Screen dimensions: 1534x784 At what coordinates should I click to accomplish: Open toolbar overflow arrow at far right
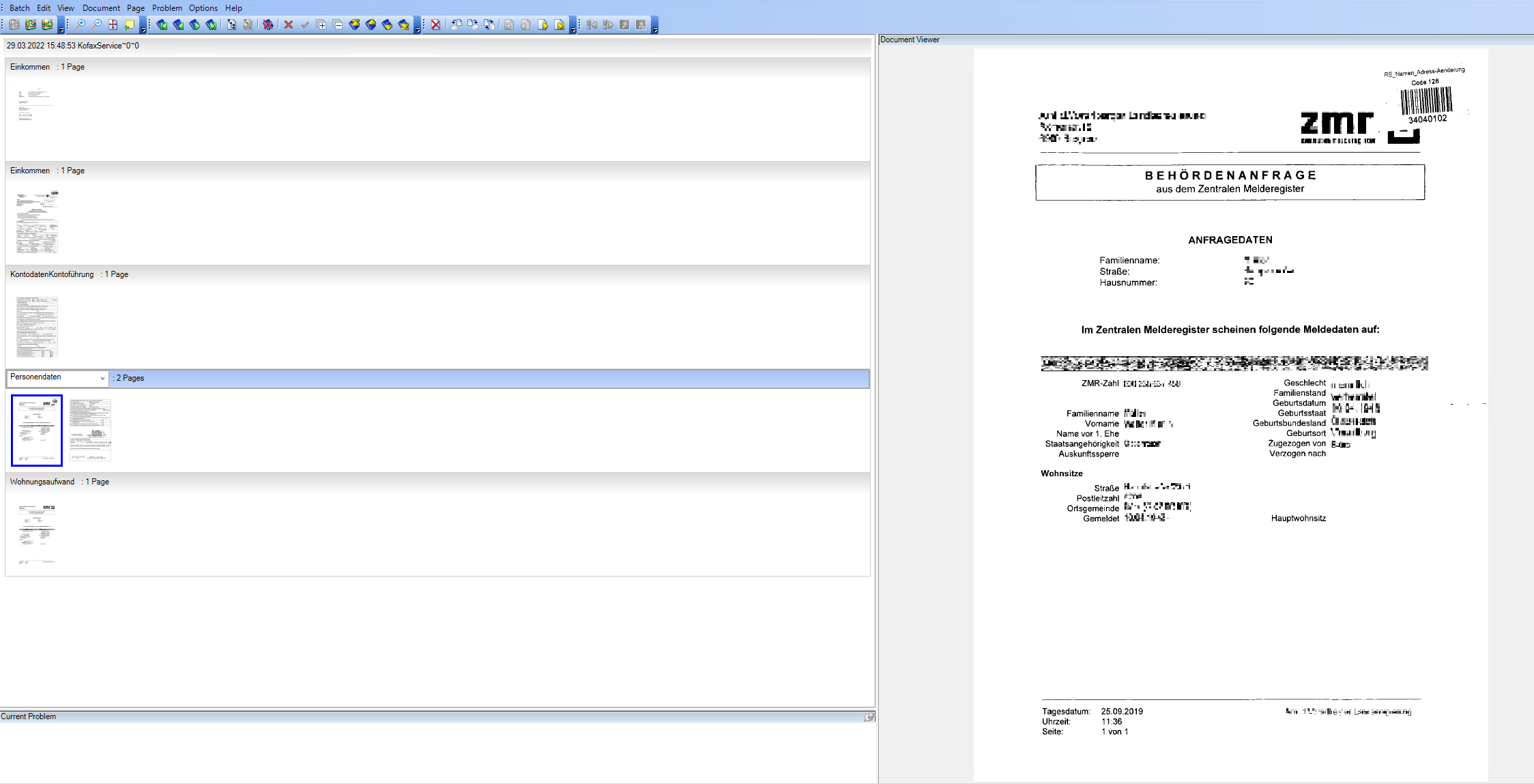click(x=654, y=29)
